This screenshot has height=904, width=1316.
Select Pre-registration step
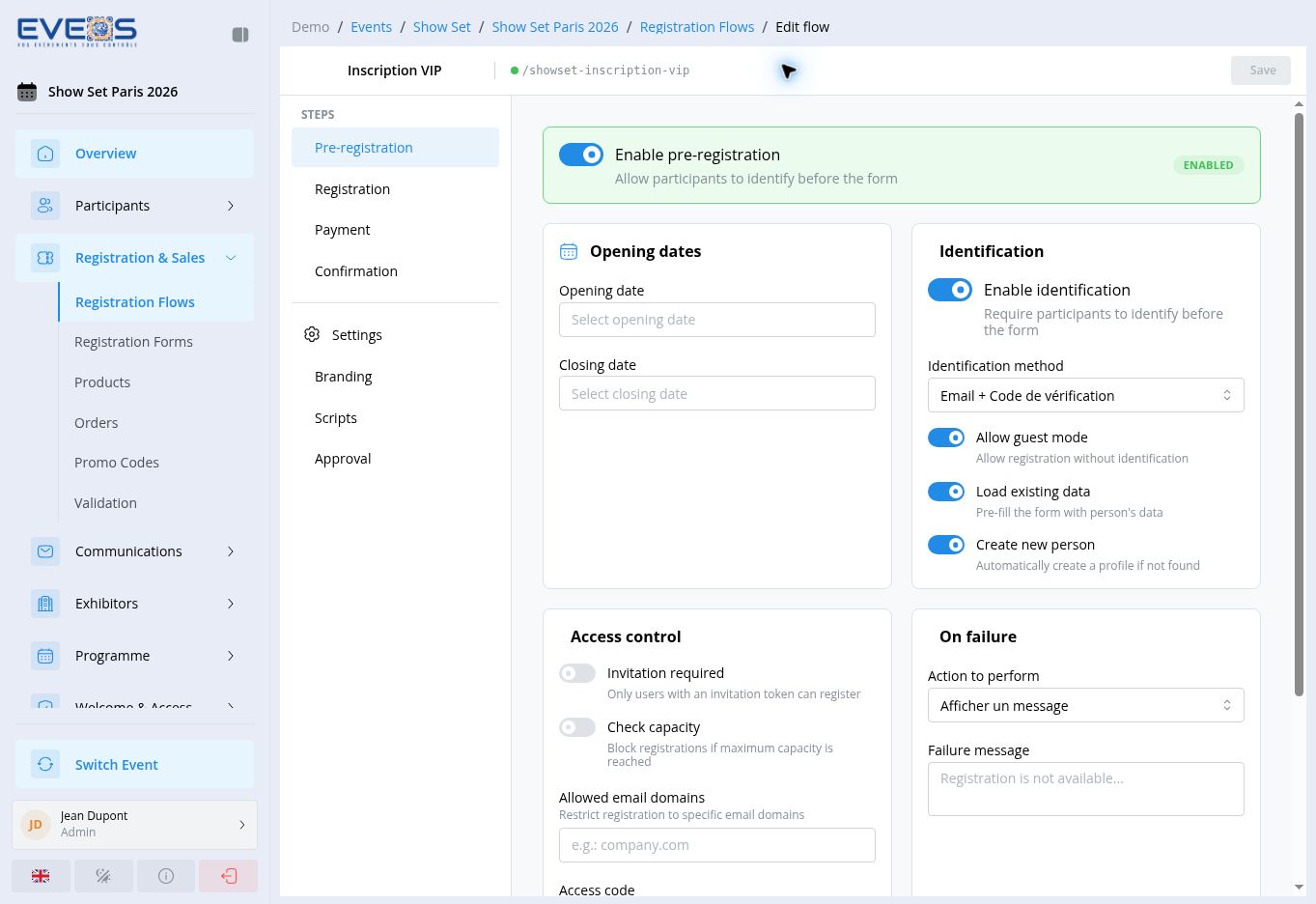[x=395, y=148]
